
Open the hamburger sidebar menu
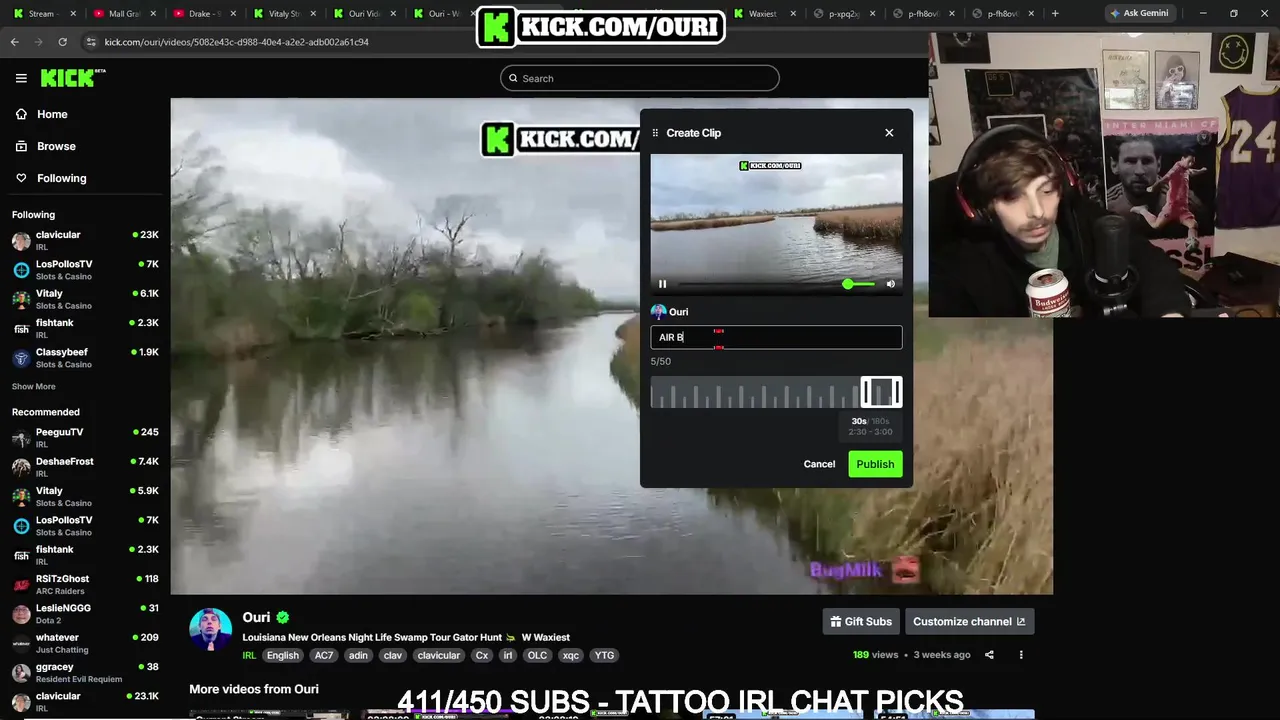click(x=21, y=78)
